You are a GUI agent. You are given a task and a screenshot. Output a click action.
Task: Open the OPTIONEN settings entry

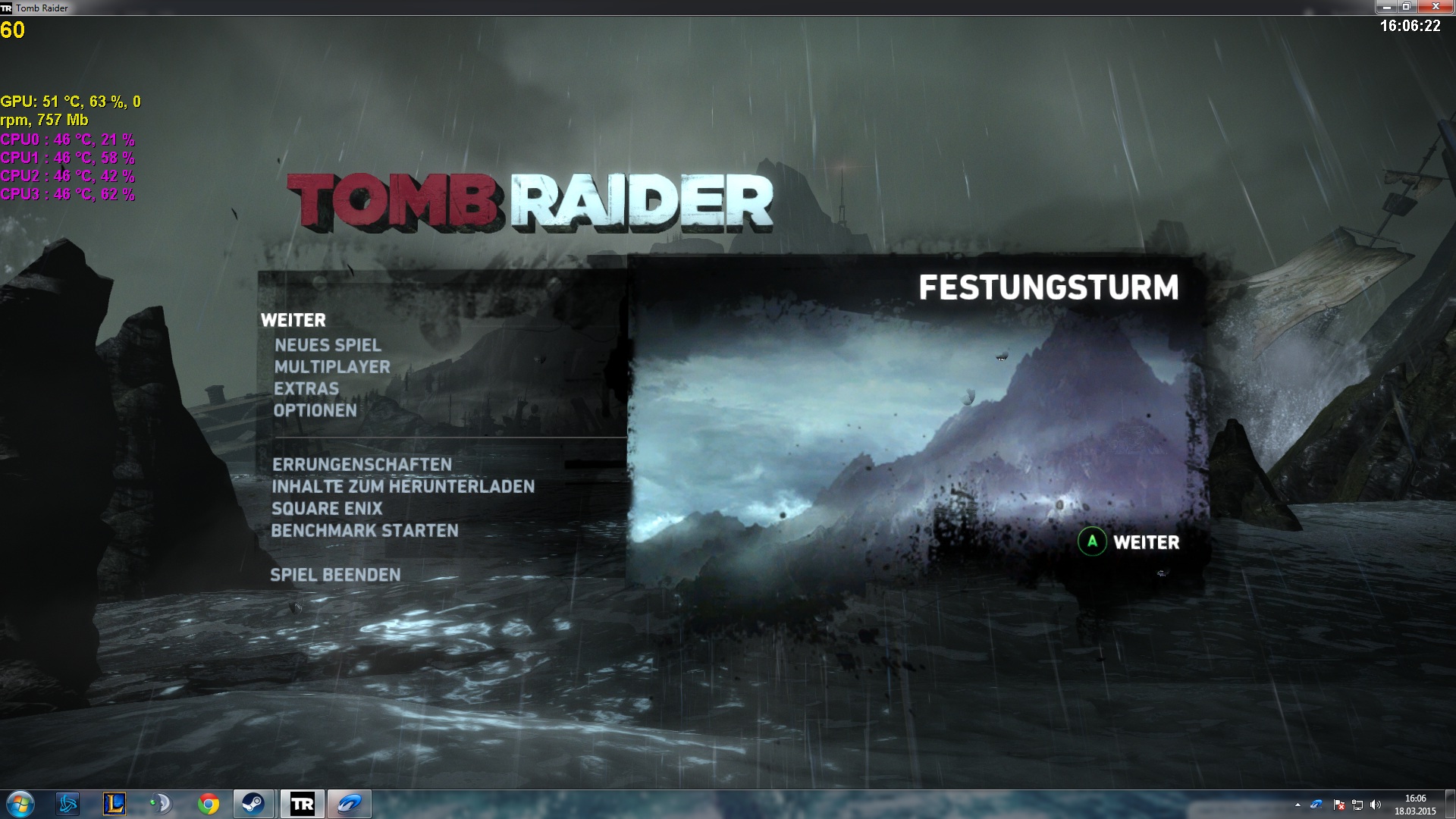[315, 410]
